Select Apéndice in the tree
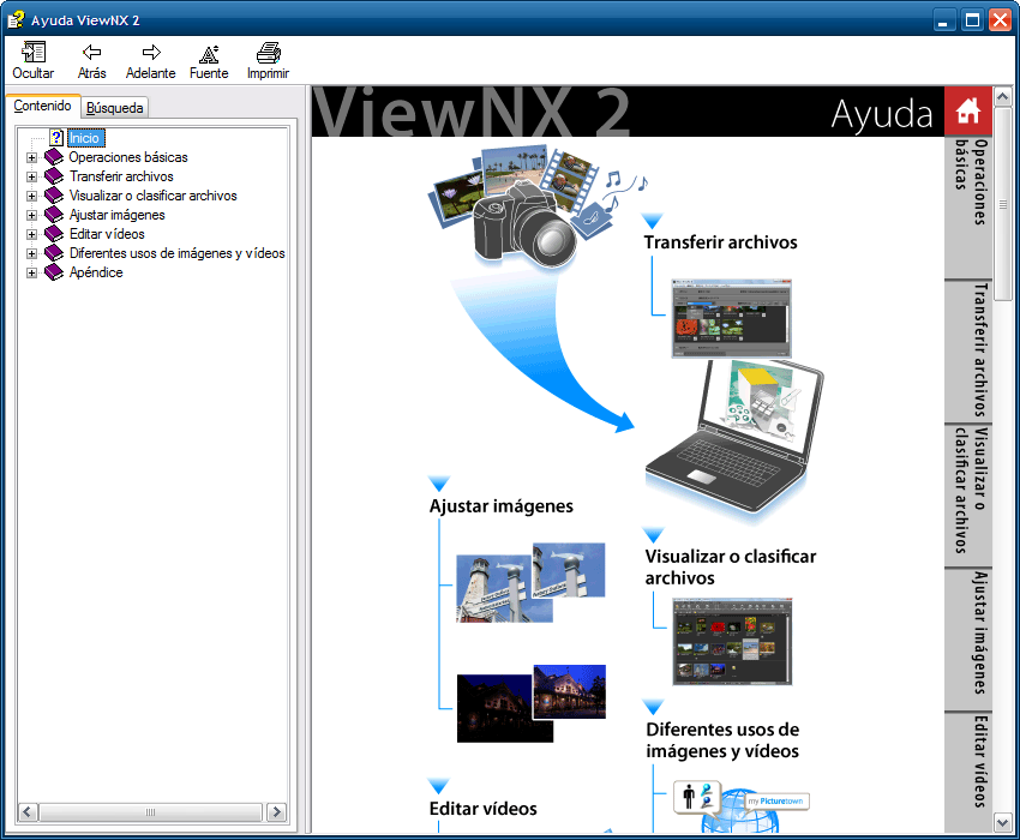 tap(96, 272)
